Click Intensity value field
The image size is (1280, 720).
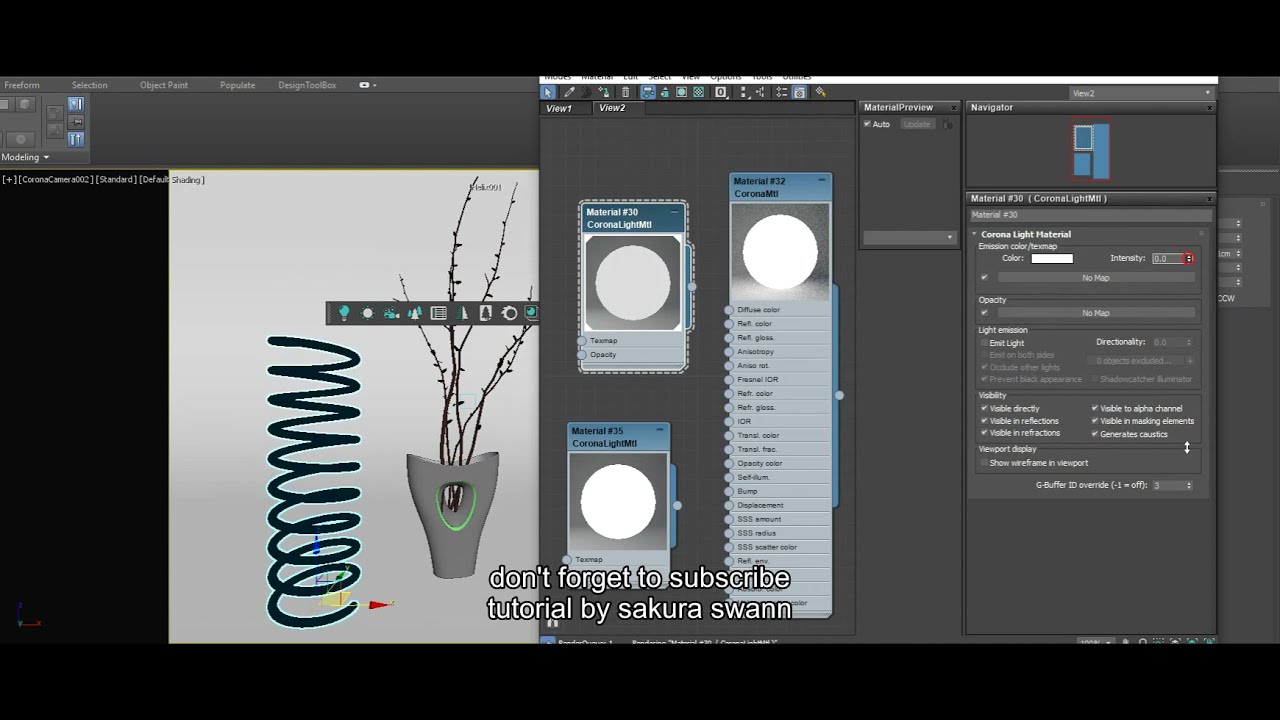(x=1167, y=258)
